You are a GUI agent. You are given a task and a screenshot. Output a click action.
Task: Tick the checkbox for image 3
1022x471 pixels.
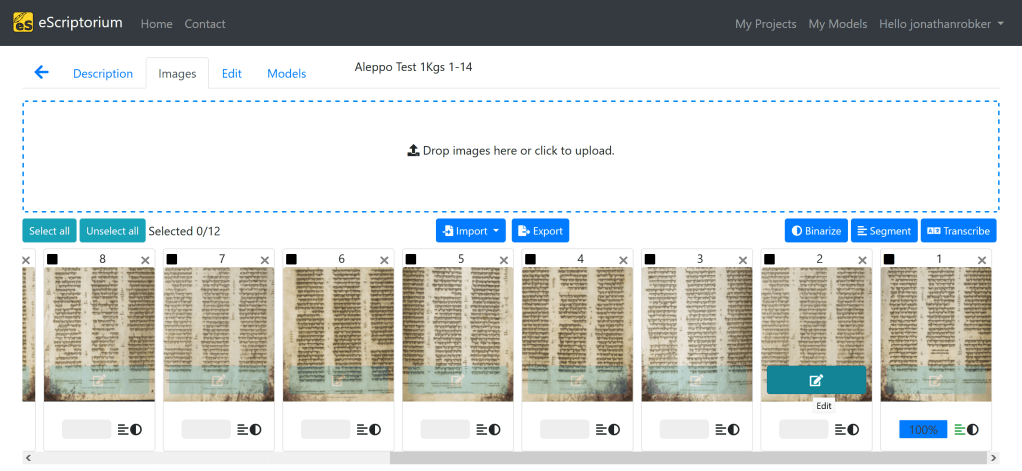[650, 260]
